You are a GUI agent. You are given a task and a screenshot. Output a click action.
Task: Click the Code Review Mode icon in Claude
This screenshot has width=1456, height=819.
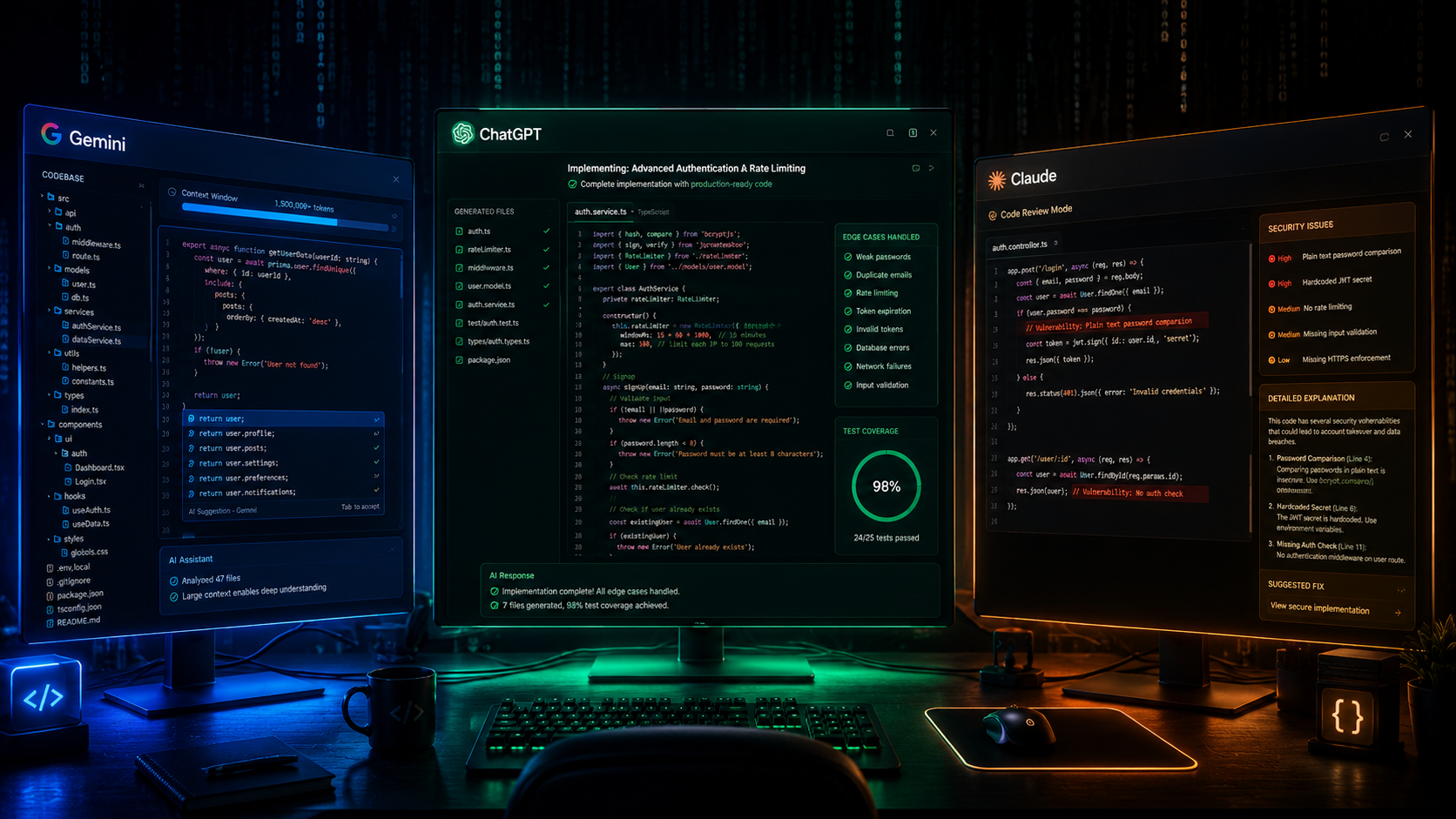[992, 215]
